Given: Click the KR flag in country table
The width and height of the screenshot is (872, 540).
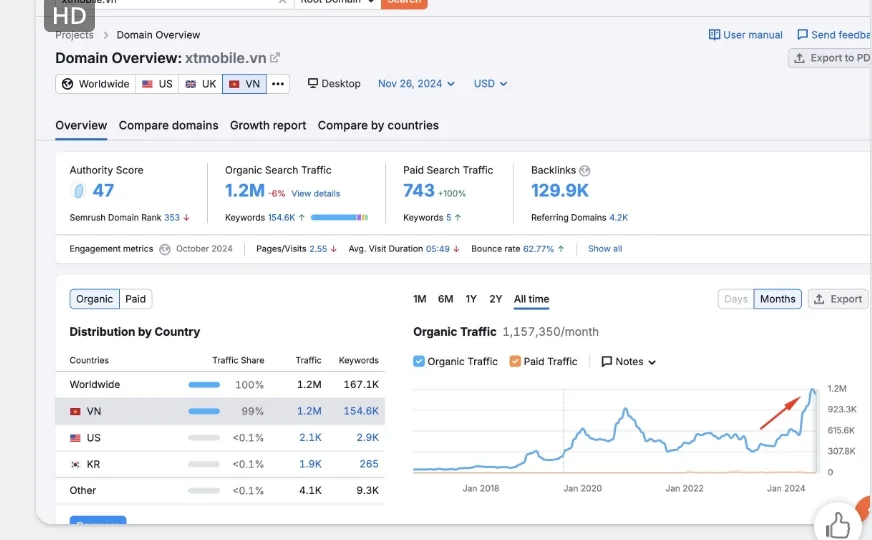Looking at the screenshot, I should pyautogui.click(x=75, y=464).
